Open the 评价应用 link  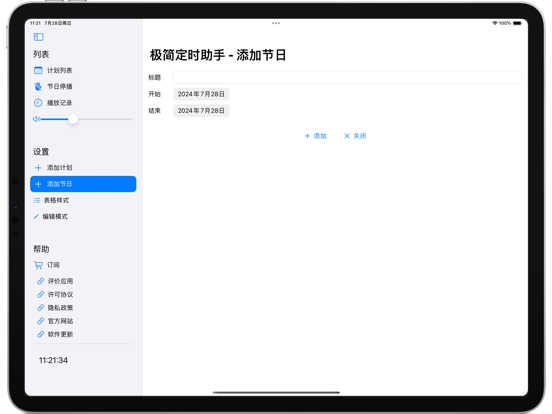[55, 281]
